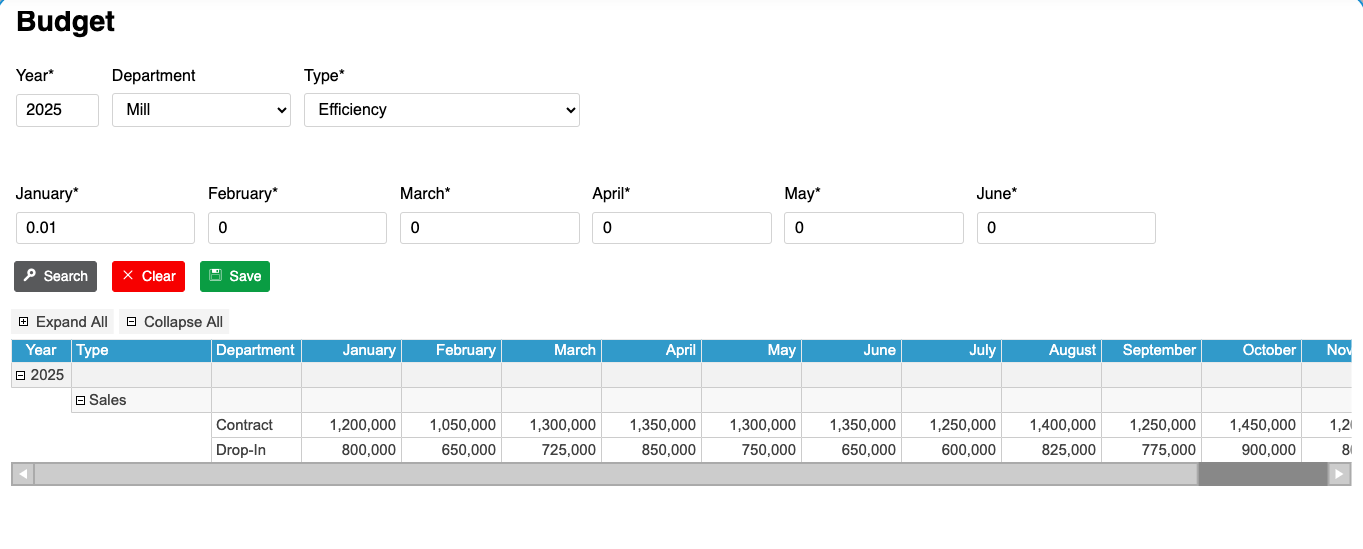1363x549 pixels.
Task: Click the red Clear button X icon
Action: (128, 276)
